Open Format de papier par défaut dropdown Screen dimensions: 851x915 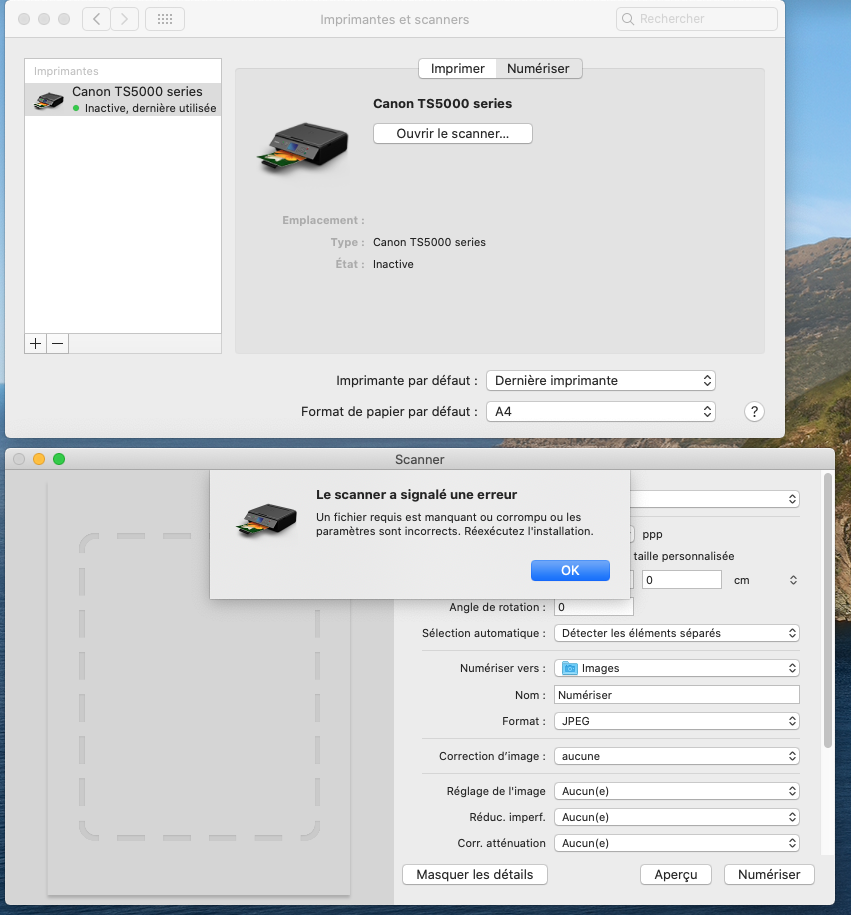click(601, 411)
